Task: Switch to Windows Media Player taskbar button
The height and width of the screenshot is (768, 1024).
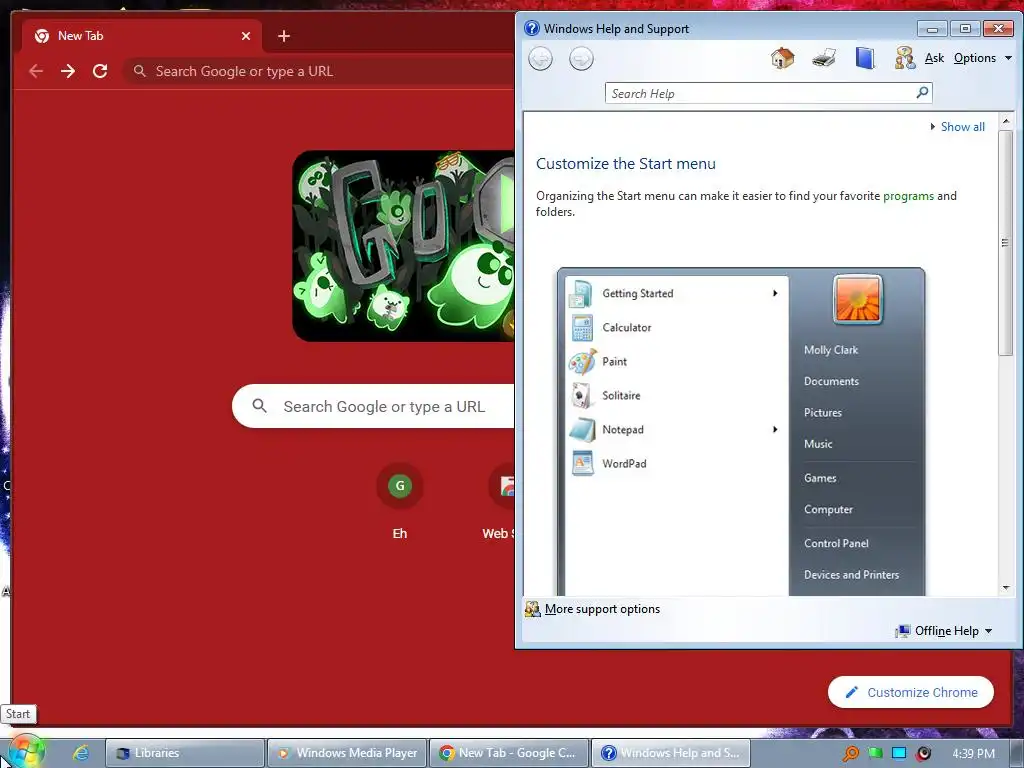Action: [x=347, y=753]
